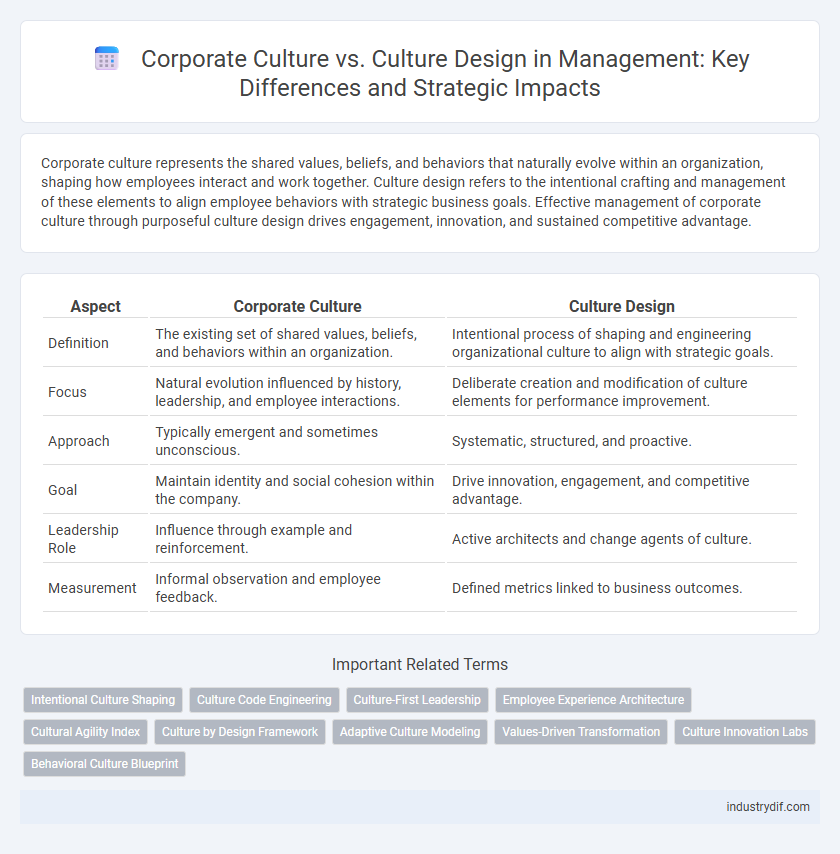The image size is (840, 854).
Task: Click the Culture Design column header
Action: click(621, 306)
